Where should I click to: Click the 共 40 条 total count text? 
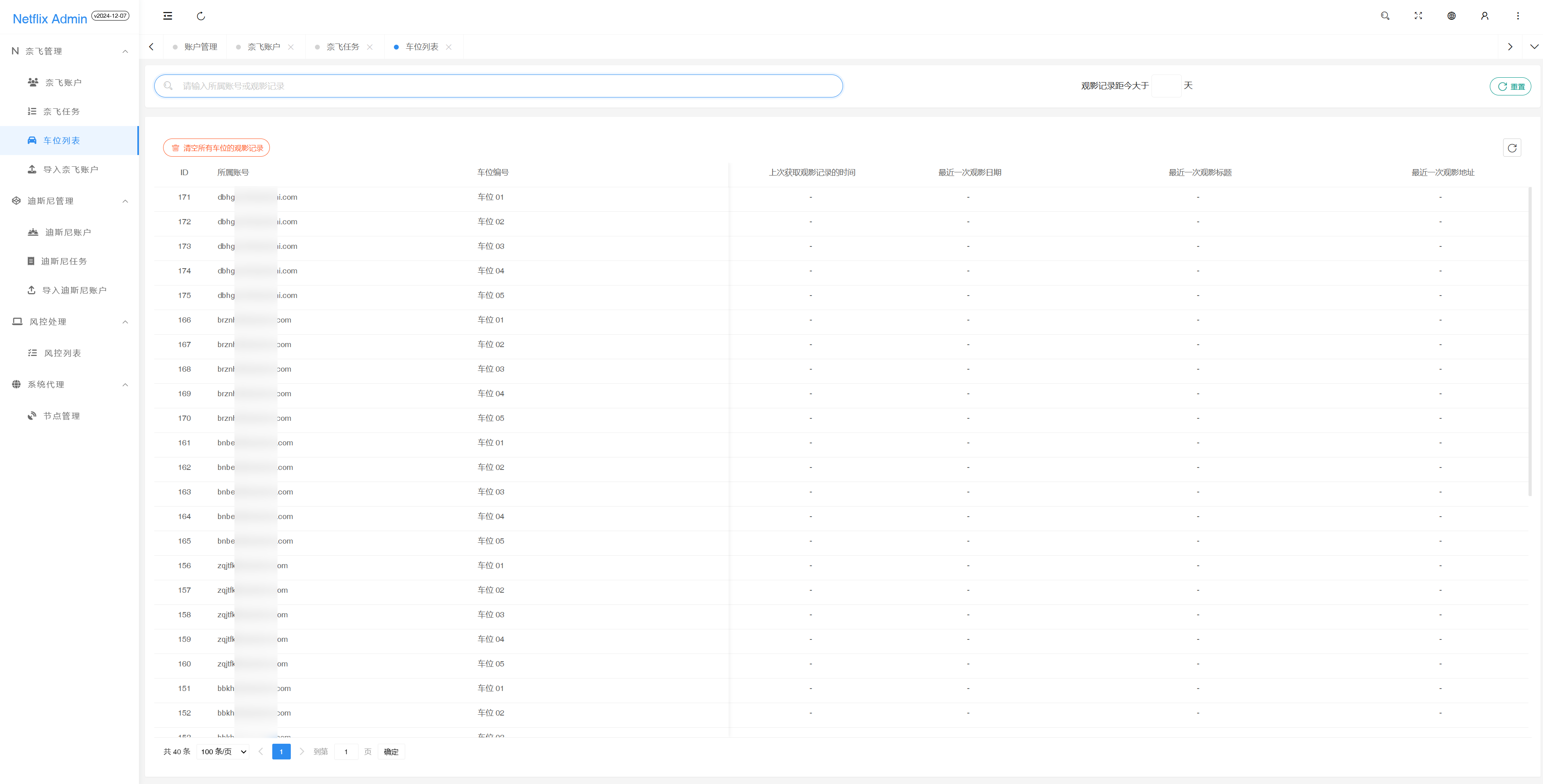(x=177, y=752)
